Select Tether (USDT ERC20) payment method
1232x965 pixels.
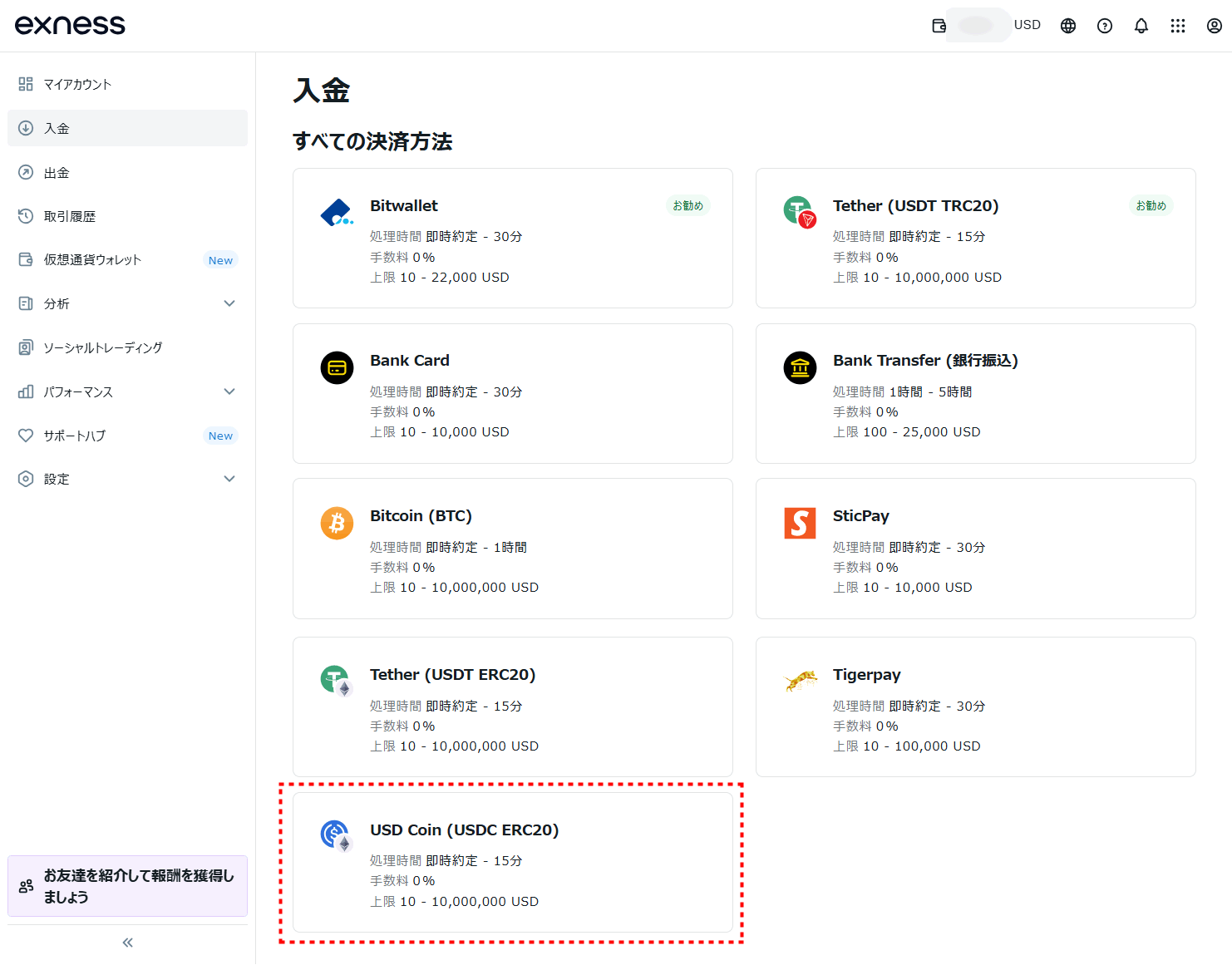513,707
